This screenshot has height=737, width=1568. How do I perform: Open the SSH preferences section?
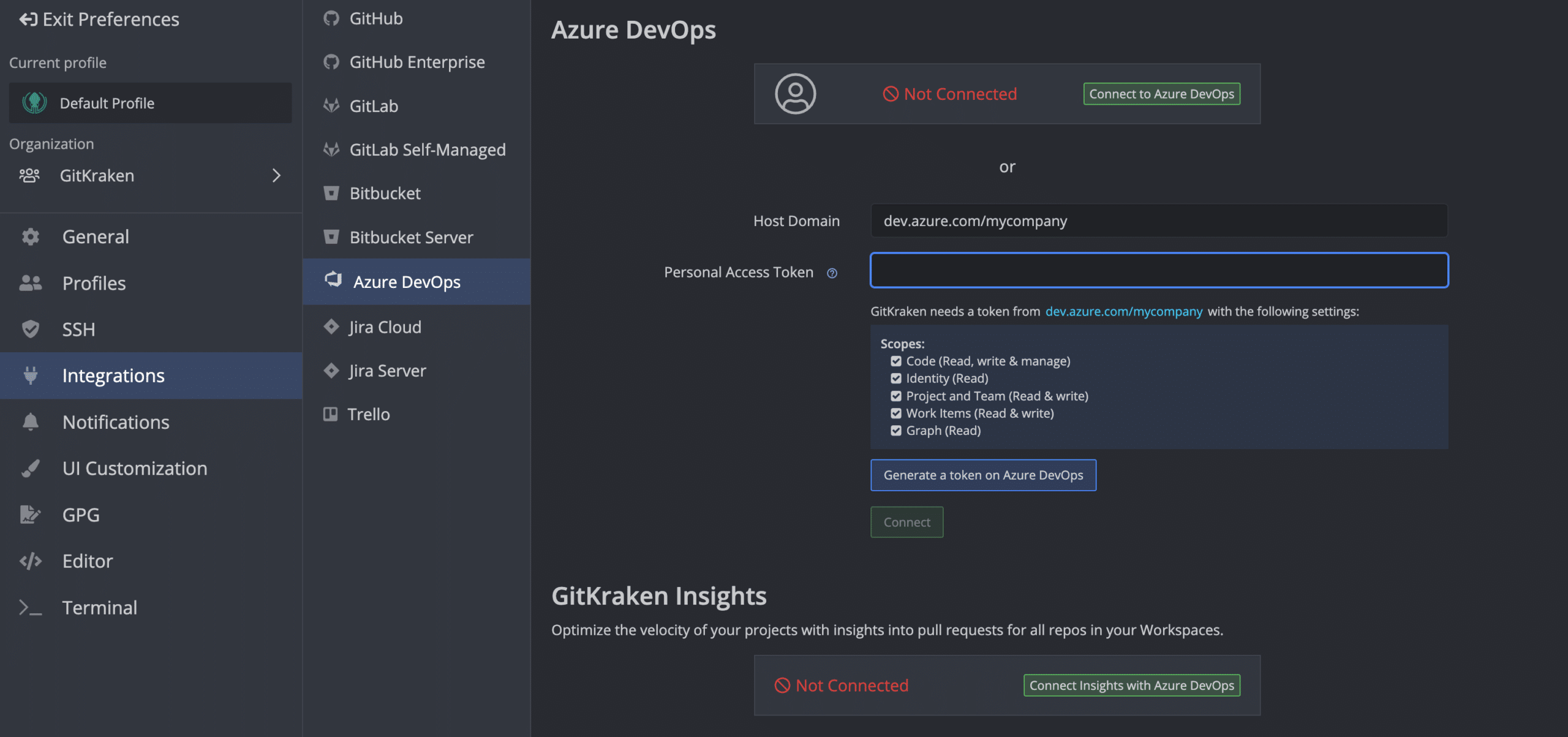[x=78, y=329]
